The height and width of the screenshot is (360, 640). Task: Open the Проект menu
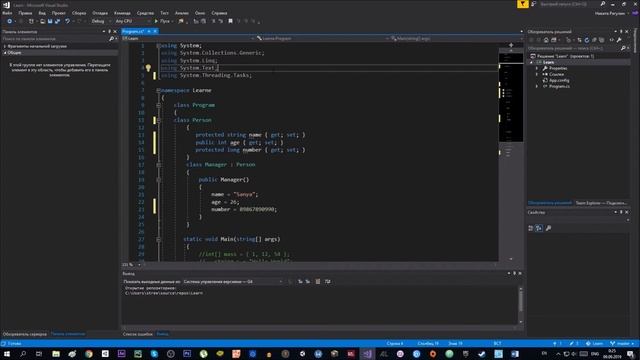point(59,13)
